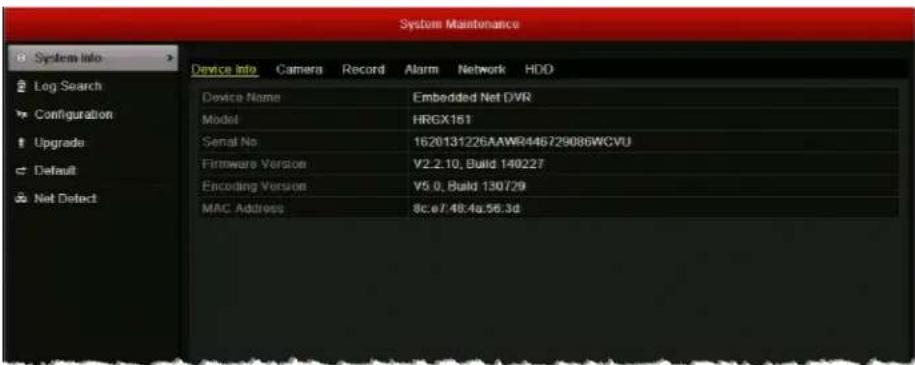Open the Configuration section
The width and height of the screenshot is (915, 365).
tap(74, 114)
